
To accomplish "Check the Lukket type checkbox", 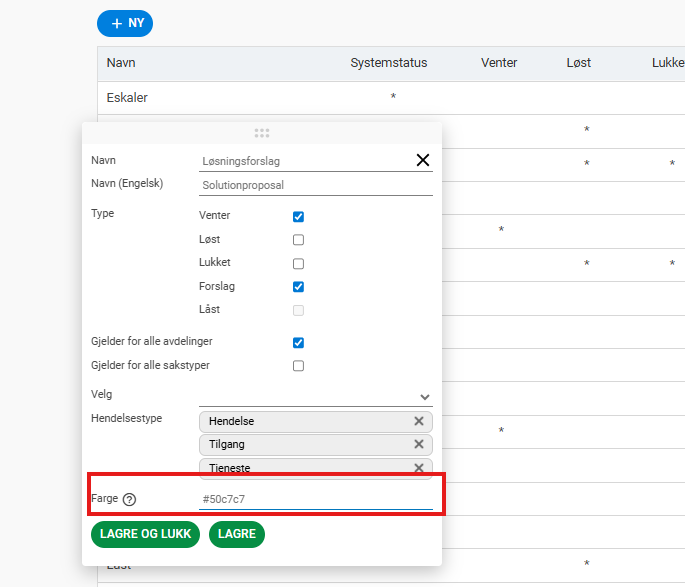I will point(298,264).
